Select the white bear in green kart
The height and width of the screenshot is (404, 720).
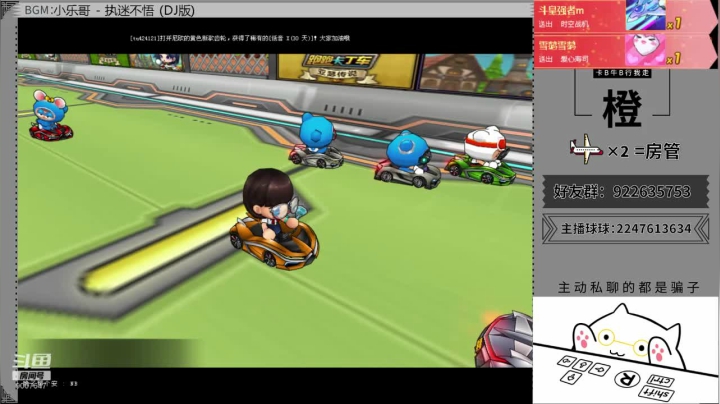(481, 156)
